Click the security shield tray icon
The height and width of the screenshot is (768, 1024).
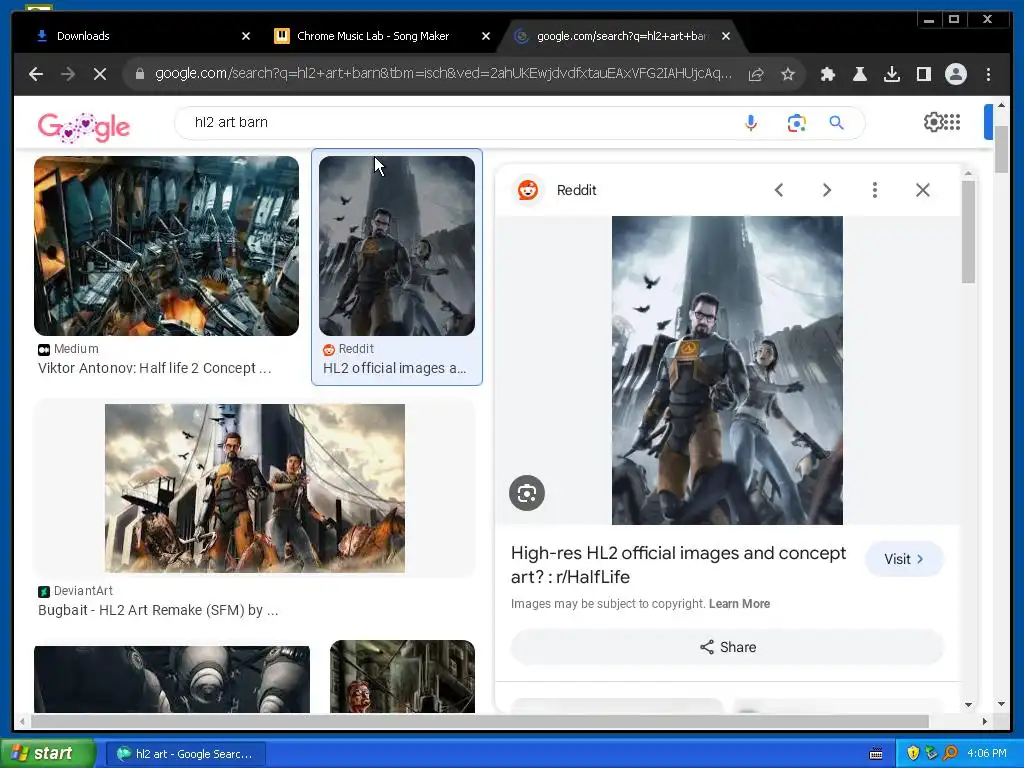pyautogui.click(x=912, y=753)
